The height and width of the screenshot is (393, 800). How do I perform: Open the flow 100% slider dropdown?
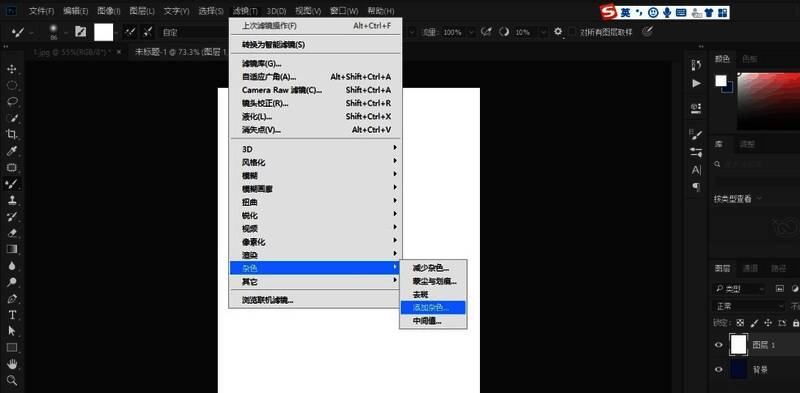pyautogui.click(x=471, y=32)
